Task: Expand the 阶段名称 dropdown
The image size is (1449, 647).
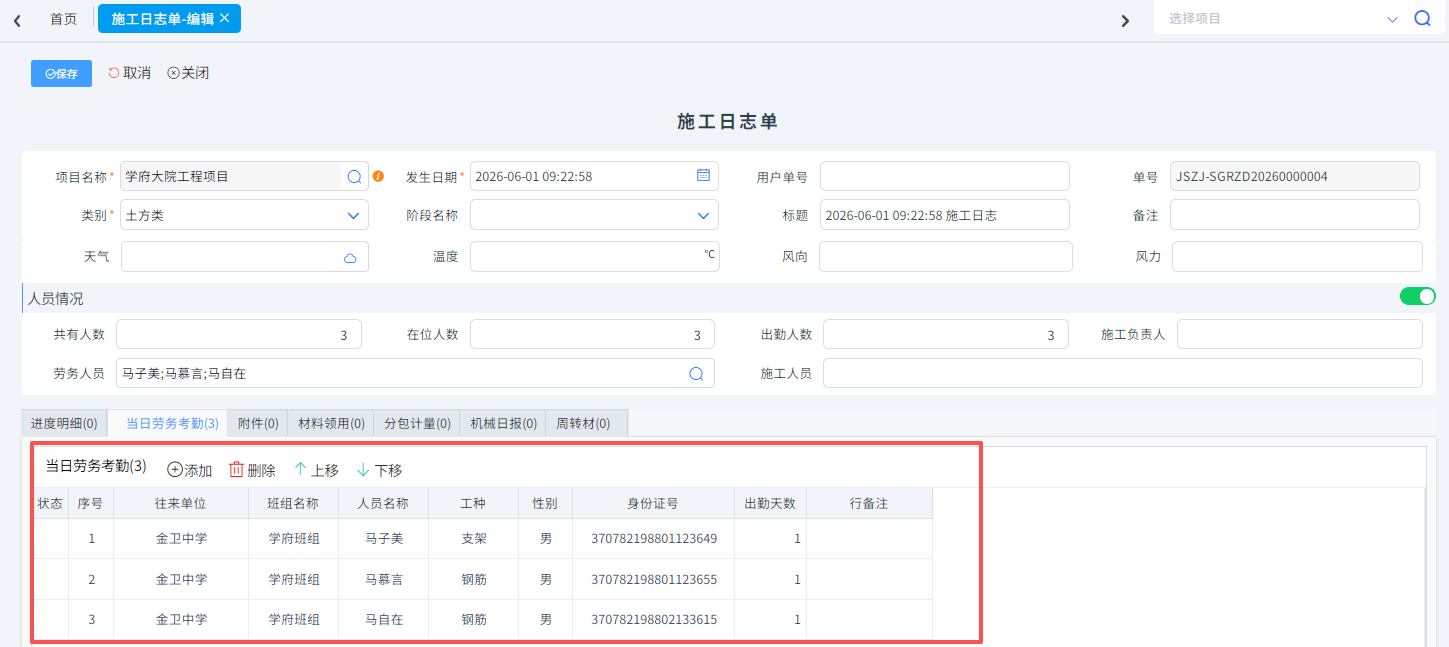Action: 703,215
